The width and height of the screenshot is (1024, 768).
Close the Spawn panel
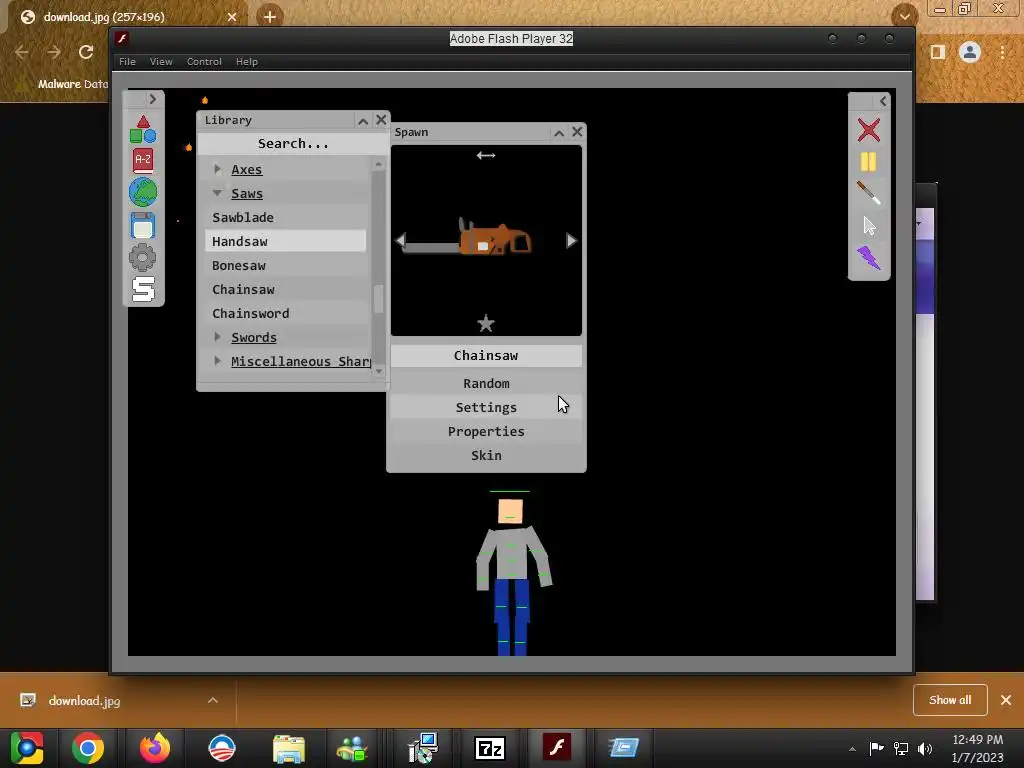coord(577,132)
